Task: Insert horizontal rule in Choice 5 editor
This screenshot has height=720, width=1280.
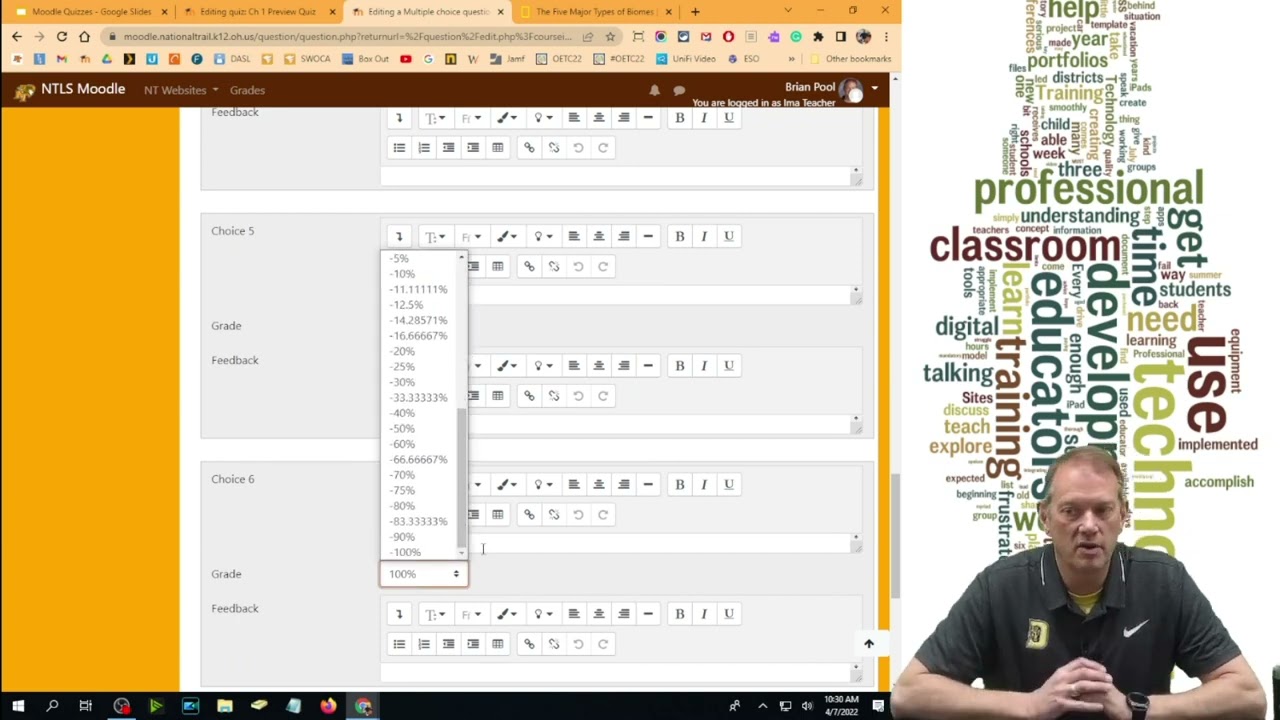Action: (648, 236)
